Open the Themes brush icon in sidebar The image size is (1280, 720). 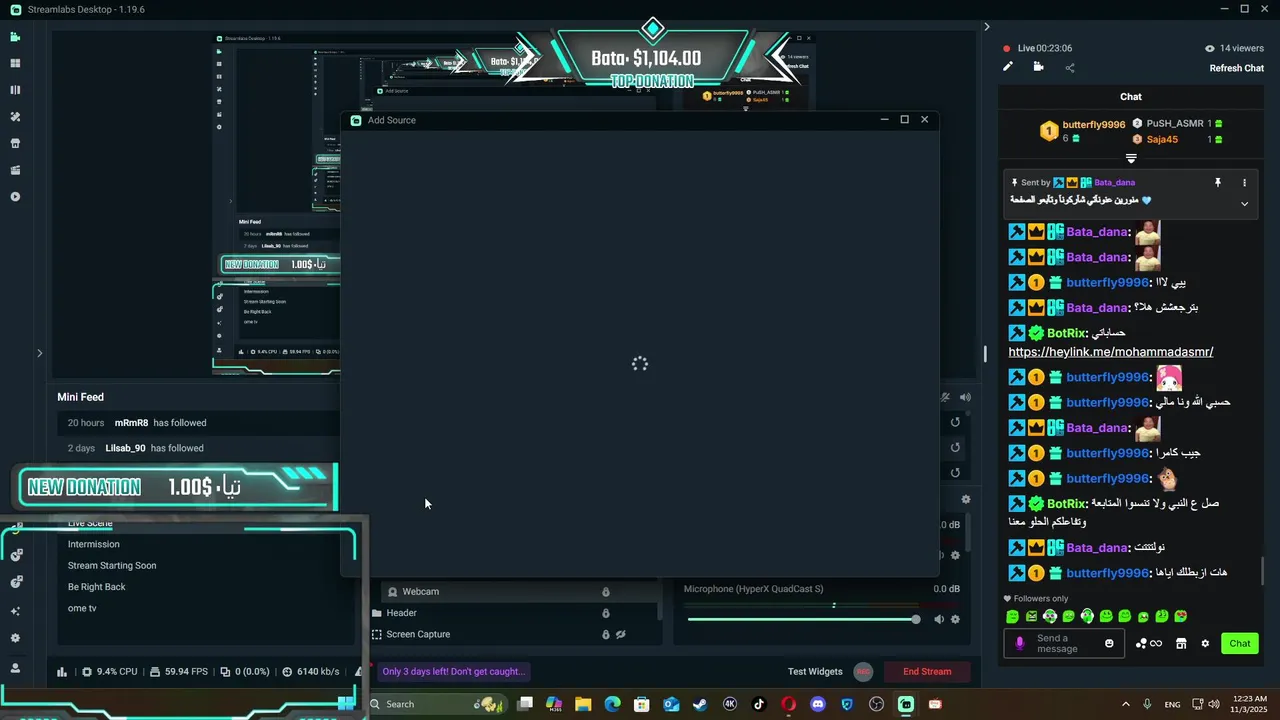pos(15,117)
